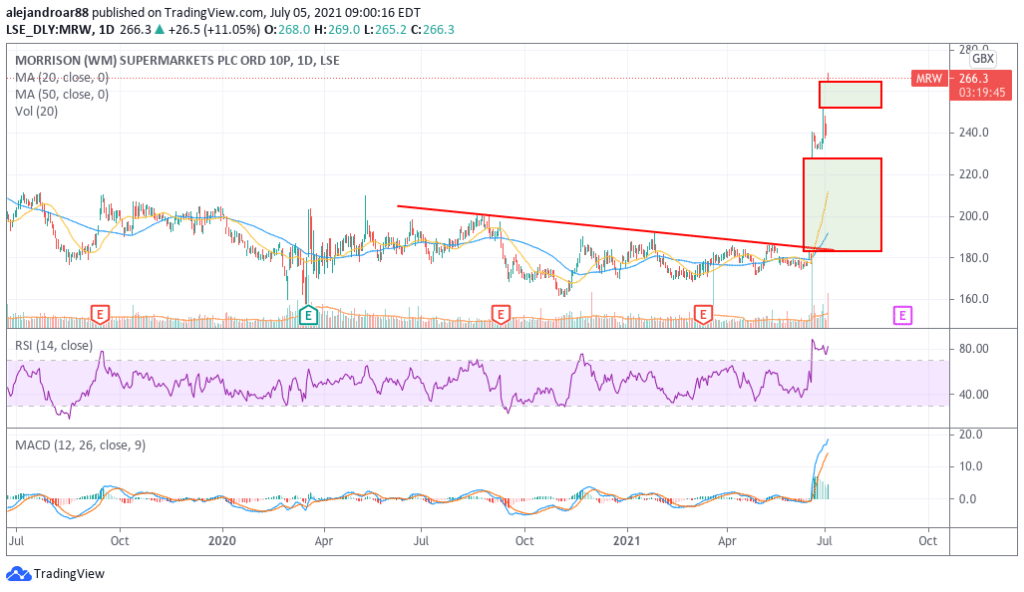Click the red E marker before Apr 2021
The image size is (1024, 592).
(x=703, y=315)
